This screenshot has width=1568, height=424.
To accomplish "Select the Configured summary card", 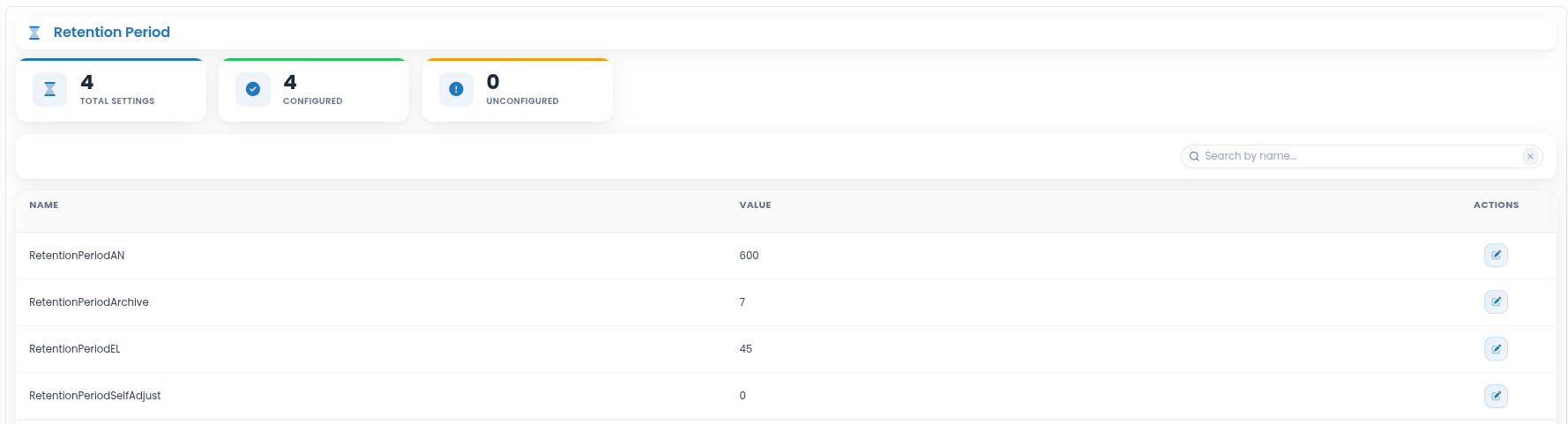I will [x=314, y=90].
